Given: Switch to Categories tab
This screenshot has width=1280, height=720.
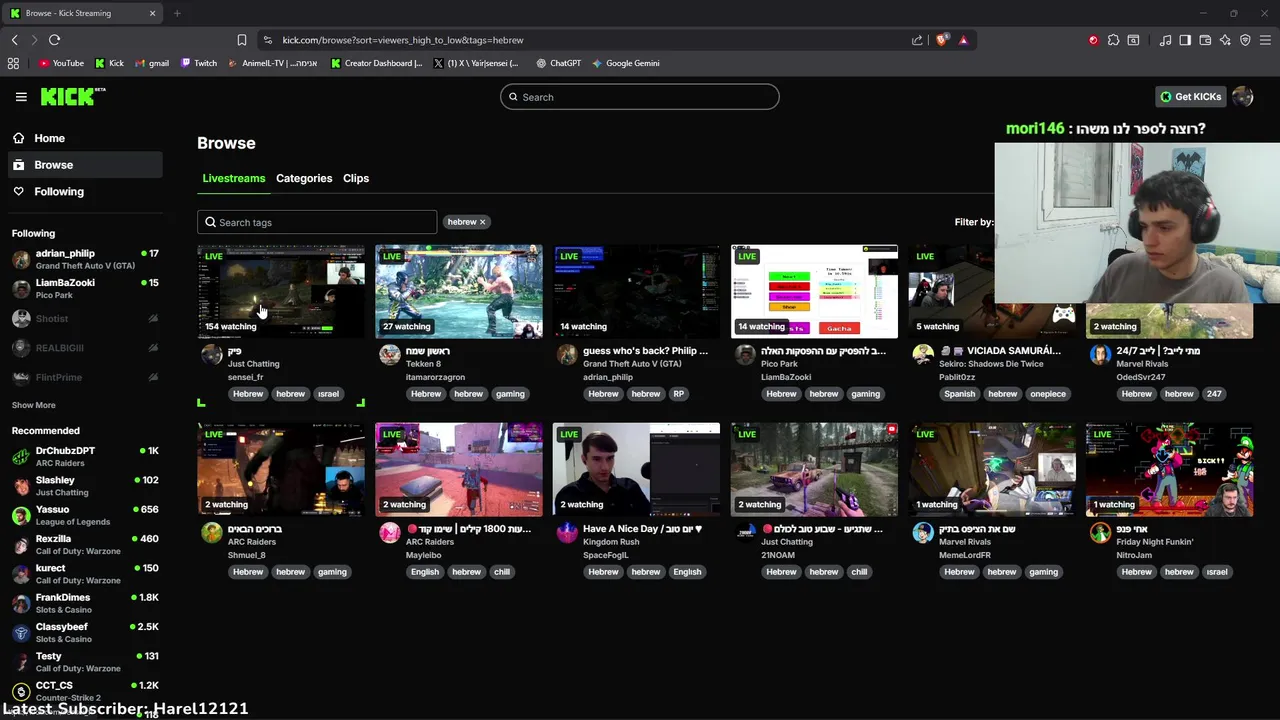Looking at the screenshot, I should pos(304,178).
